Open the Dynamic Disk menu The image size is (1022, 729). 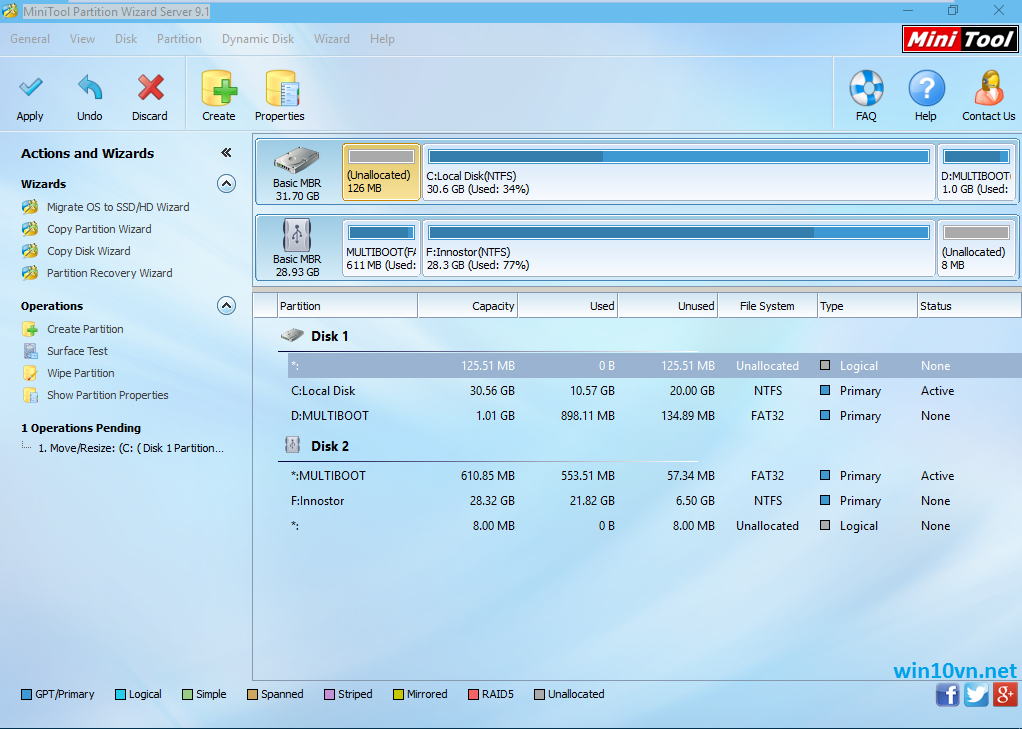(x=258, y=39)
